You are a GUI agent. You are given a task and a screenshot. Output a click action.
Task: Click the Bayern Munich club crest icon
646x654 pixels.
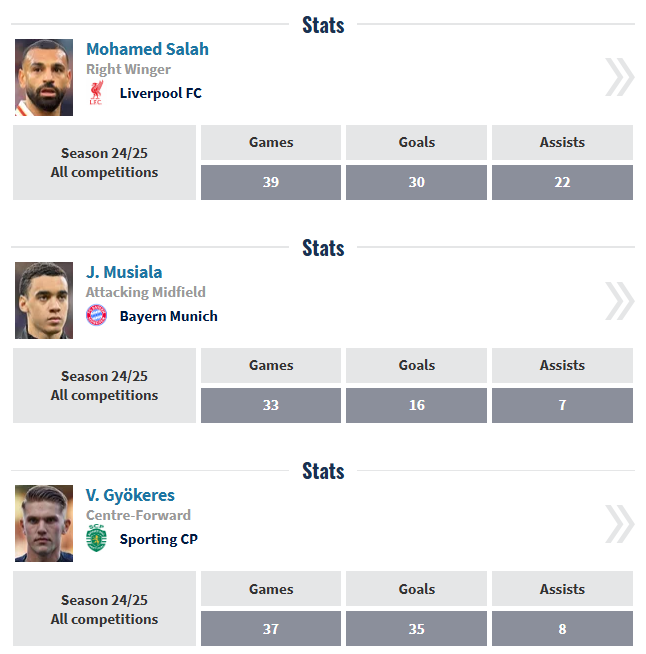pos(96,316)
